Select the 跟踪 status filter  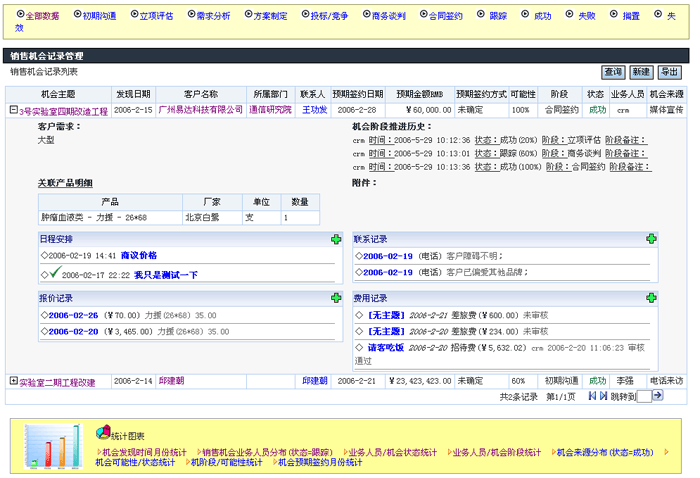pyautogui.click(x=498, y=16)
